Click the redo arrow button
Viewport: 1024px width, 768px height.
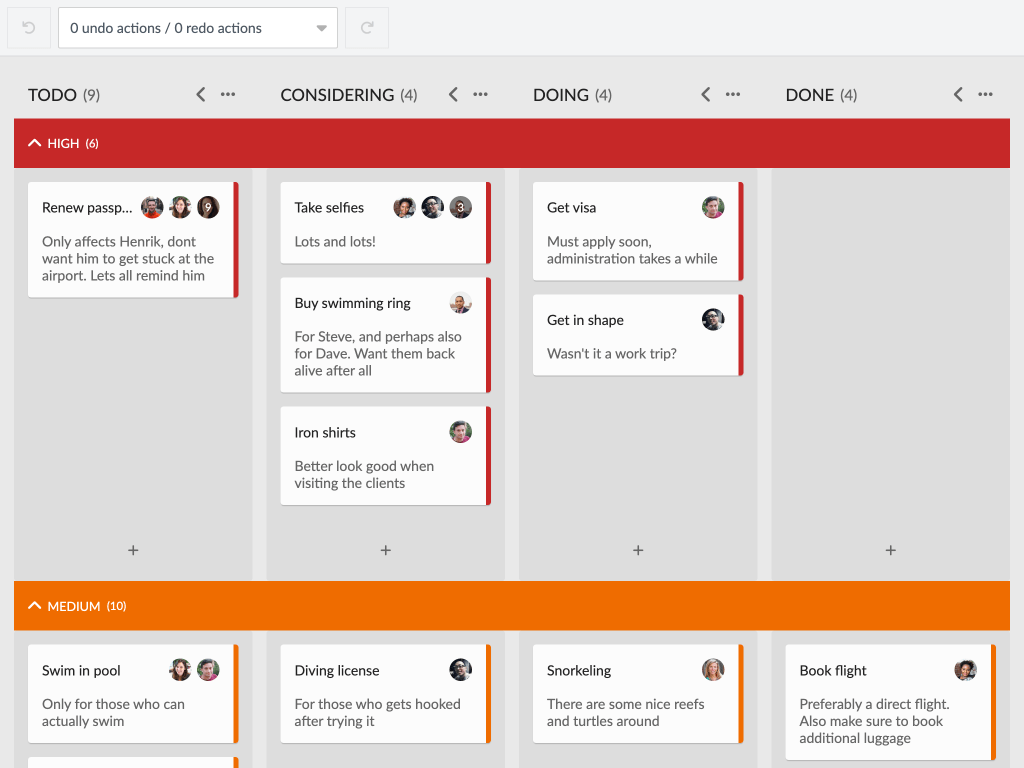367,27
